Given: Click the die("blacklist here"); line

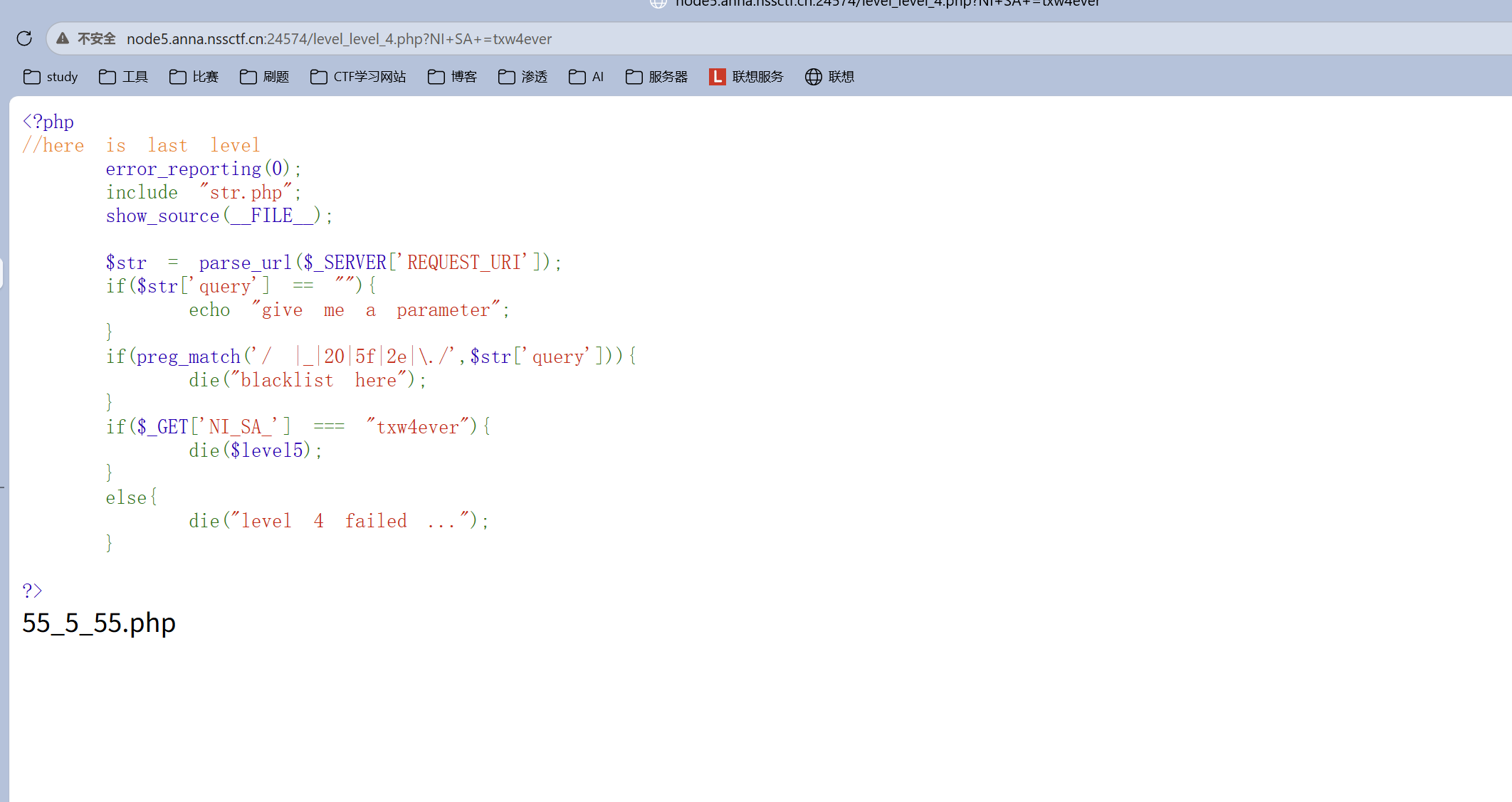Looking at the screenshot, I should pyautogui.click(x=308, y=380).
